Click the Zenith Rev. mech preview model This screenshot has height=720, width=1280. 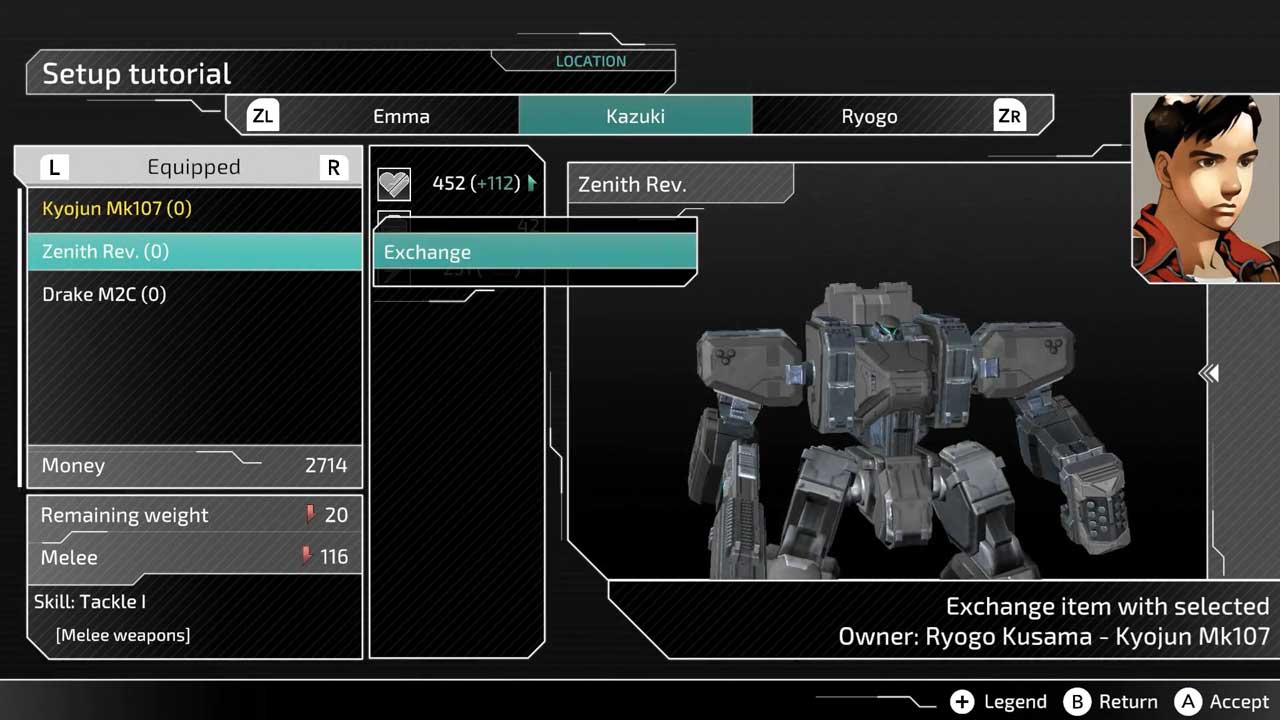click(x=890, y=430)
